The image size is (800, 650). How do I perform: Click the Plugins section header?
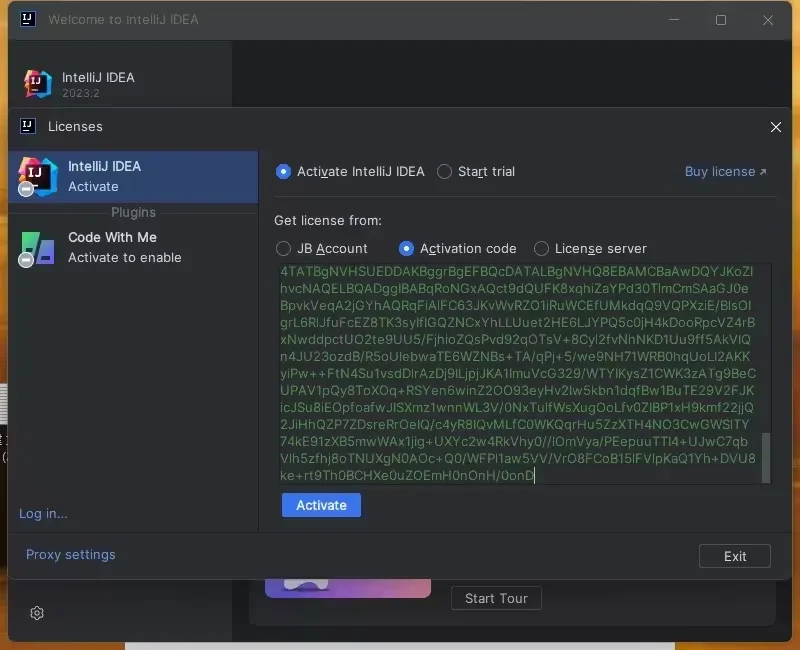coord(133,212)
